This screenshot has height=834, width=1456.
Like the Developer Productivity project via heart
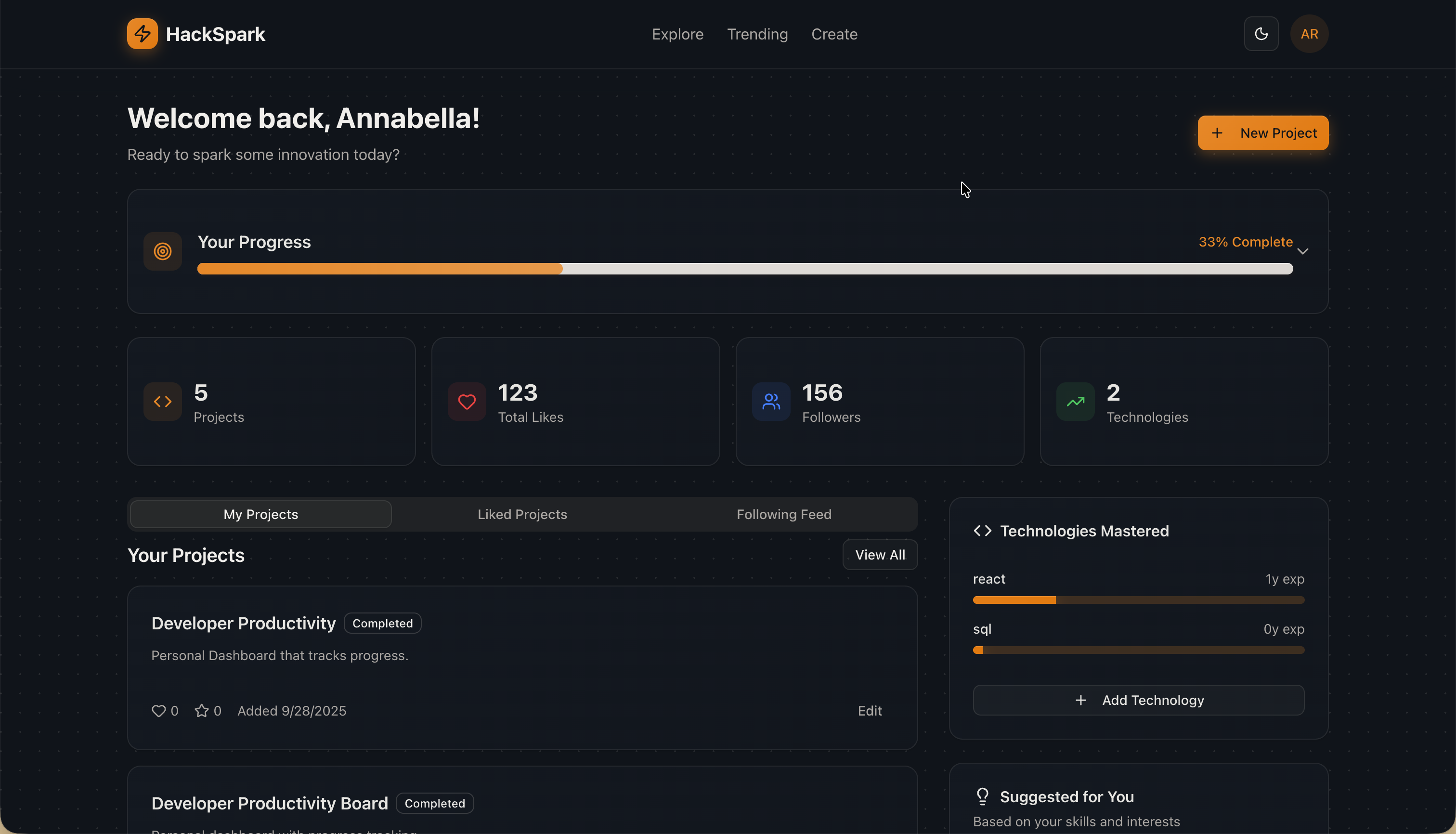point(159,711)
